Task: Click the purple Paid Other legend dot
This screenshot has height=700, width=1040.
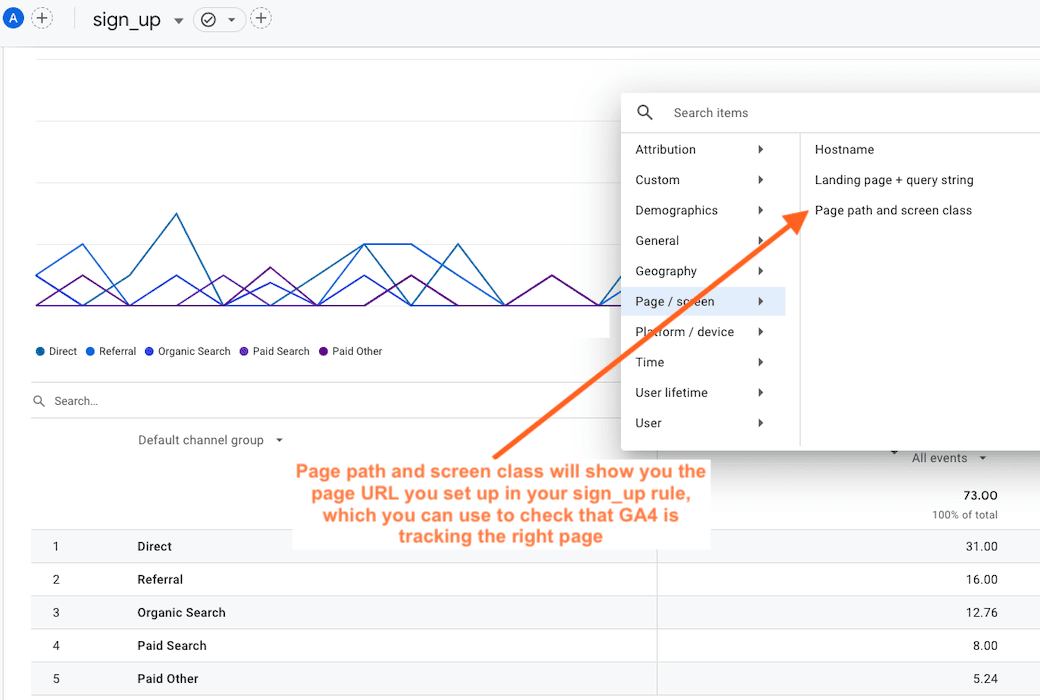Action: (322, 351)
